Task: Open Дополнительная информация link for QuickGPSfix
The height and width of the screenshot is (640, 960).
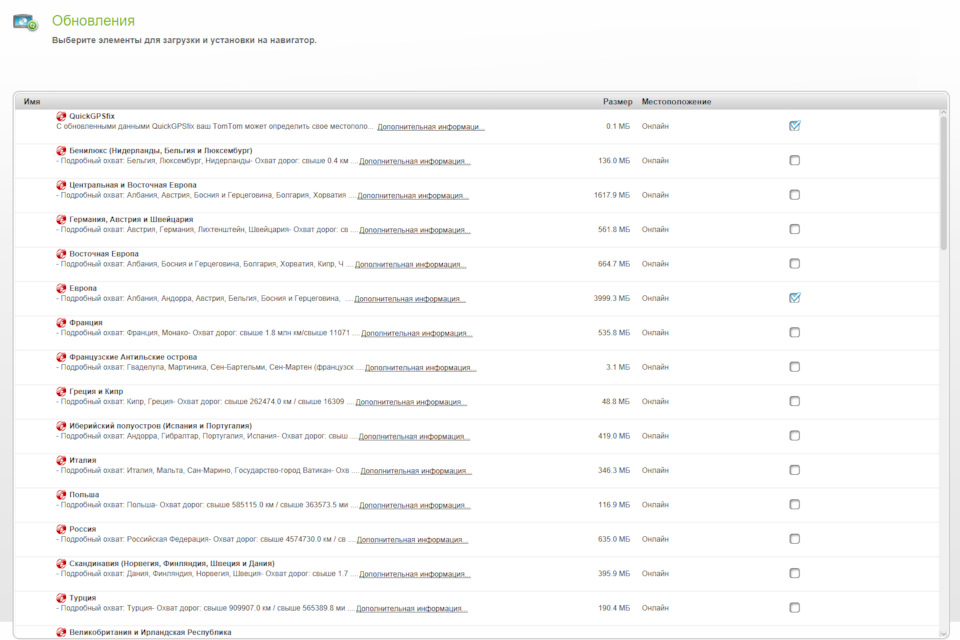Action: click(430, 127)
